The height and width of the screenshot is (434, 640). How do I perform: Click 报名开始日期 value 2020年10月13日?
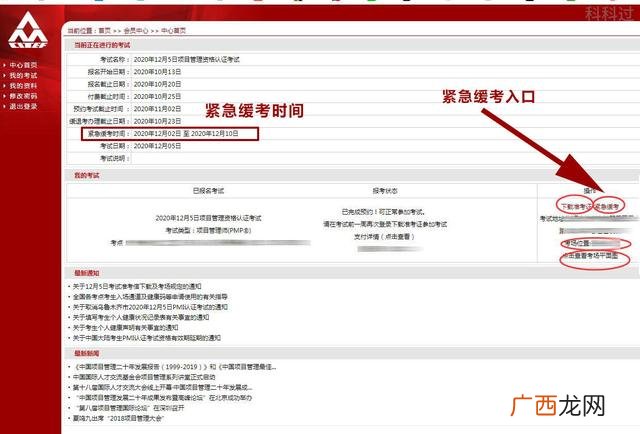157,72
